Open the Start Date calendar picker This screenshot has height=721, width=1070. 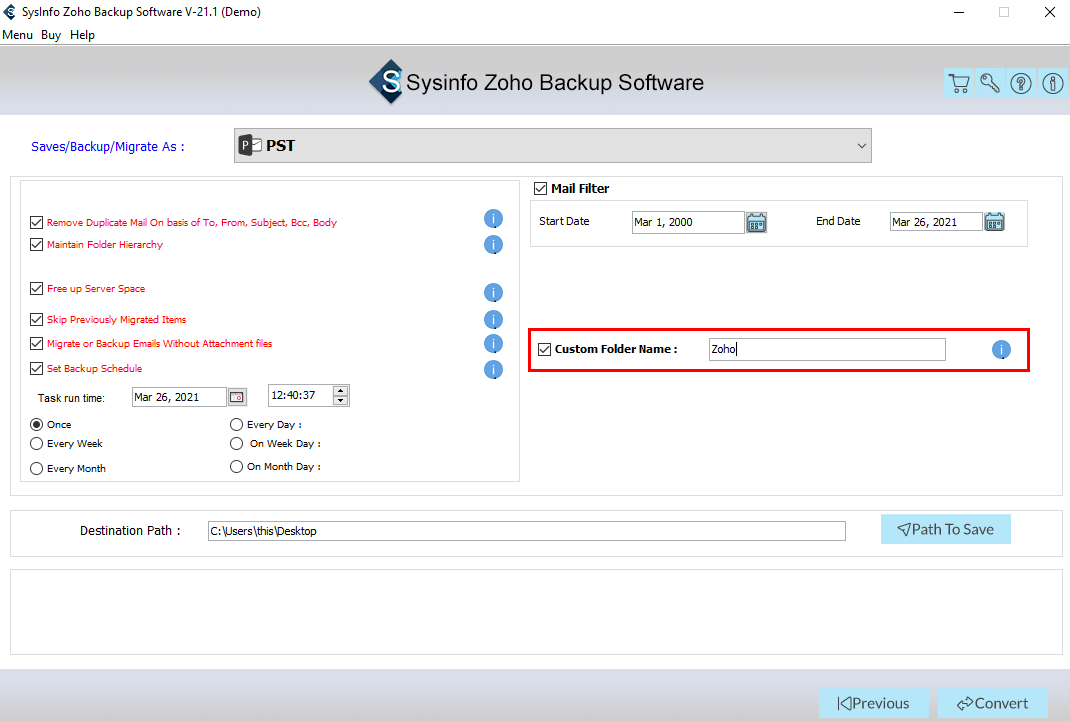pyautogui.click(x=756, y=222)
